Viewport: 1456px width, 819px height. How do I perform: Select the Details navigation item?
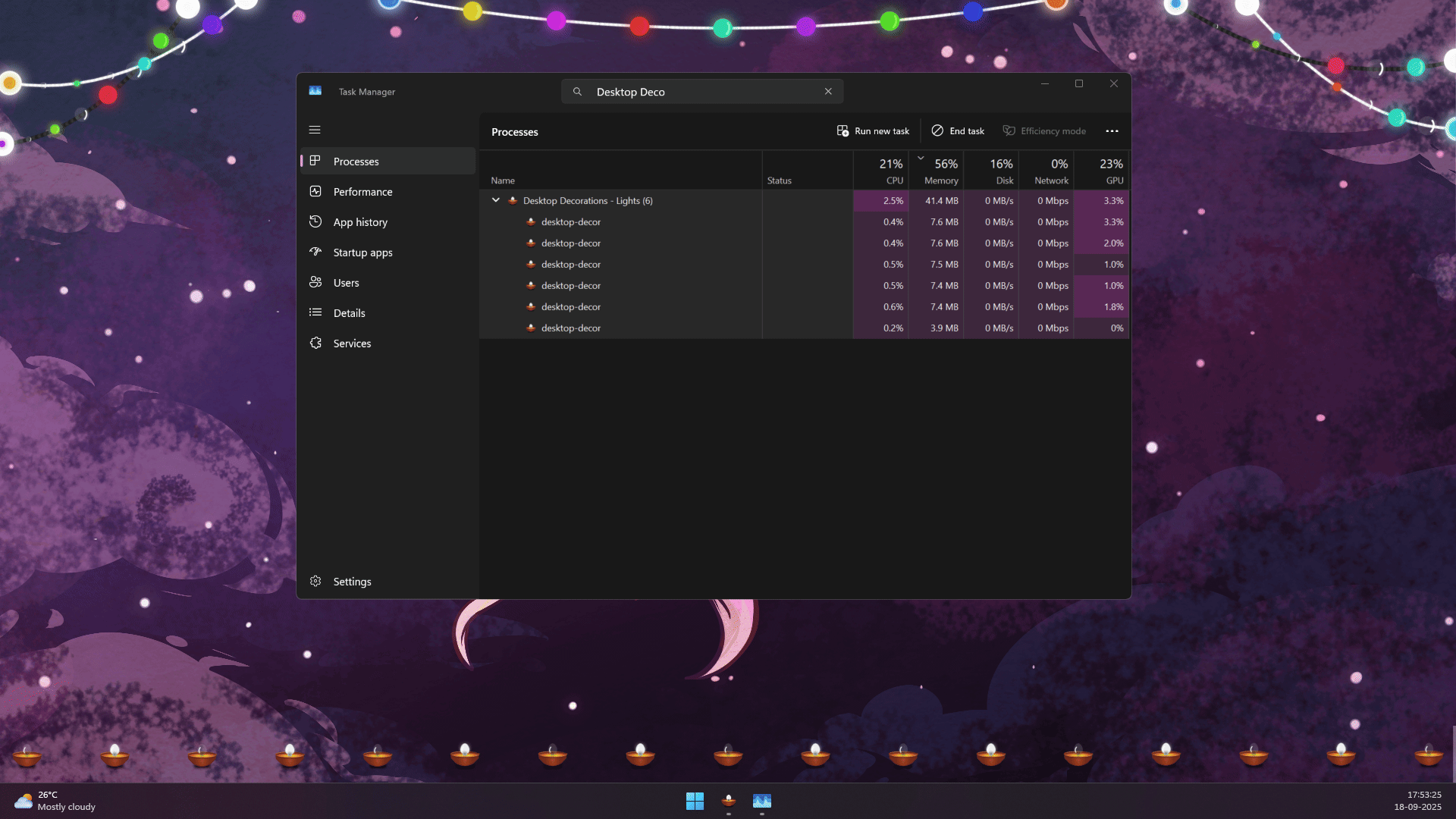(349, 313)
